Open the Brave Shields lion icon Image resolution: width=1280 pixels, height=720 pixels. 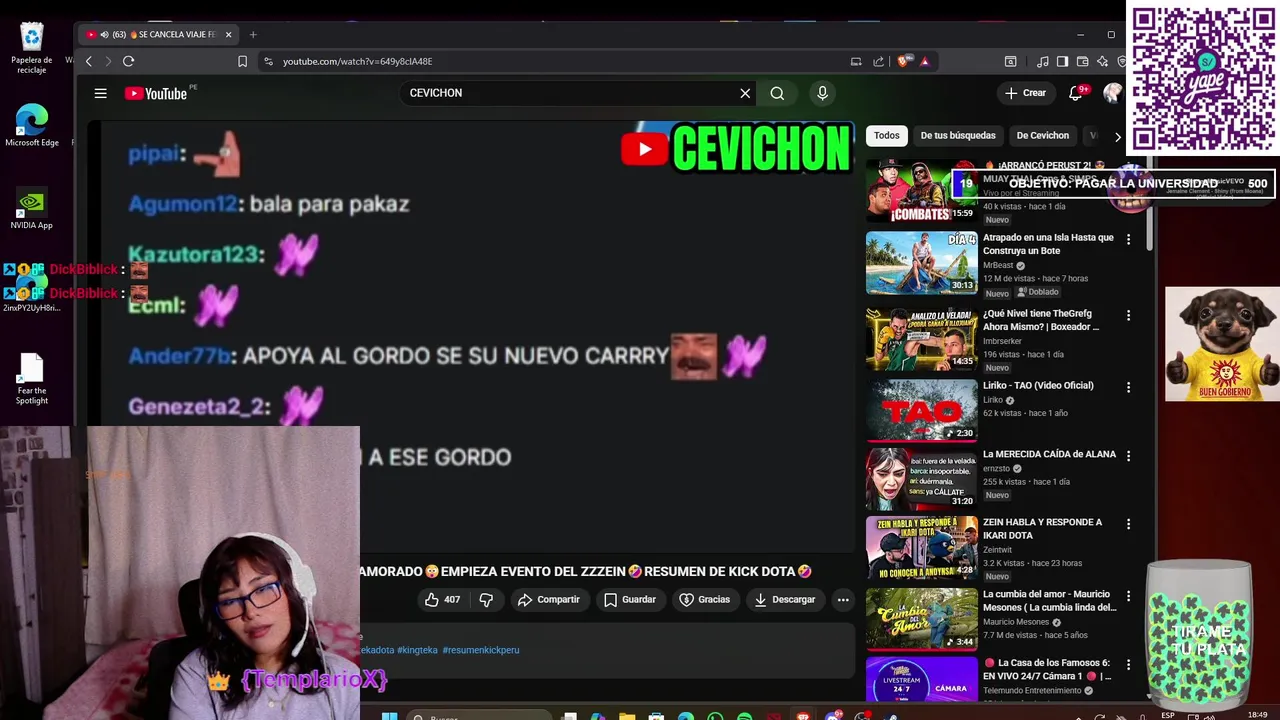pyautogui.click(x=904, y=61)
